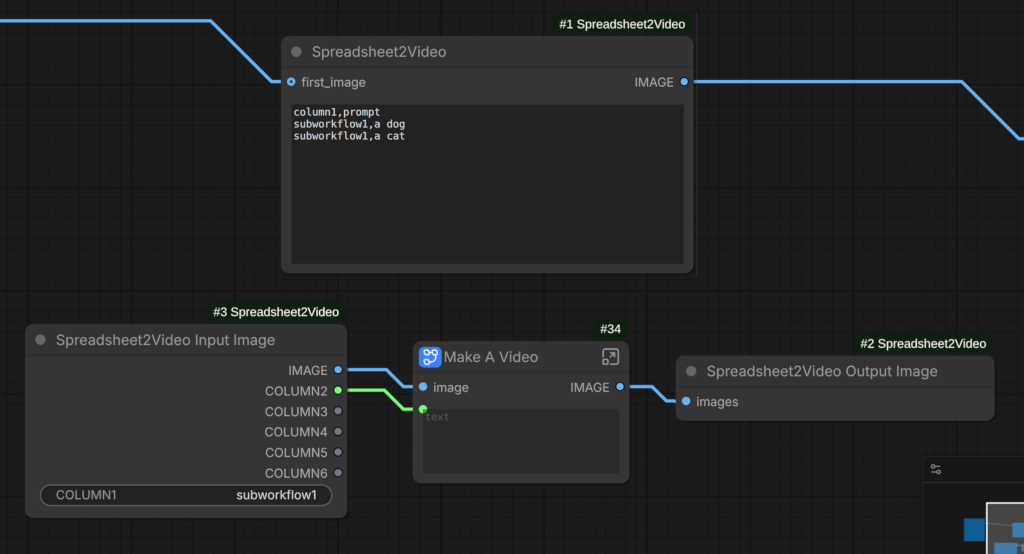This screenshot has height=554, width=1024.
Task: Click the COLUMN2 output socket
Action: [338, 391]
